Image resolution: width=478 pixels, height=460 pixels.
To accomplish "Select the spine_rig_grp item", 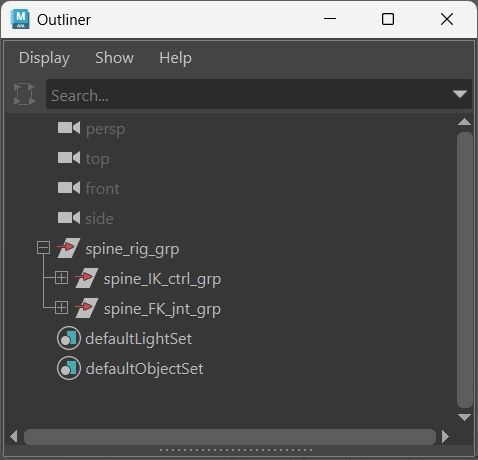I will click(132, 249).
